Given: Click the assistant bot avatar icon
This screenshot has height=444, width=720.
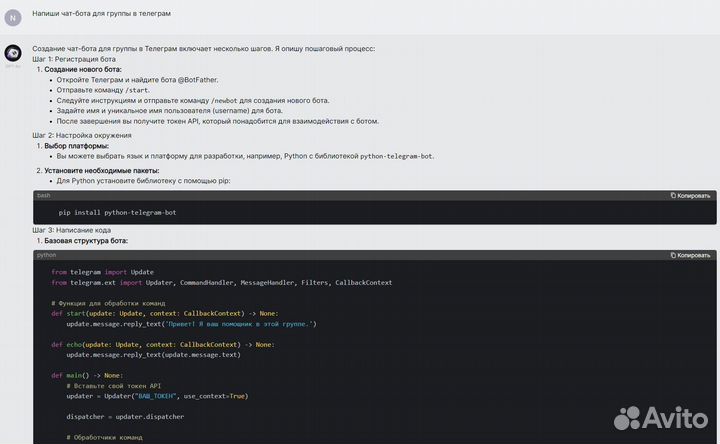Looking at the screenshot, I should coord(13,53).
